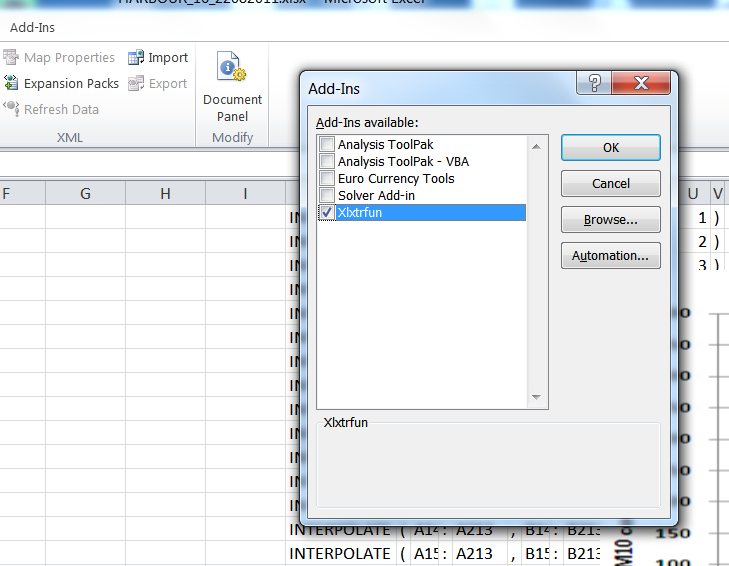Open the Automation... dialog

(x=610, y=255)
